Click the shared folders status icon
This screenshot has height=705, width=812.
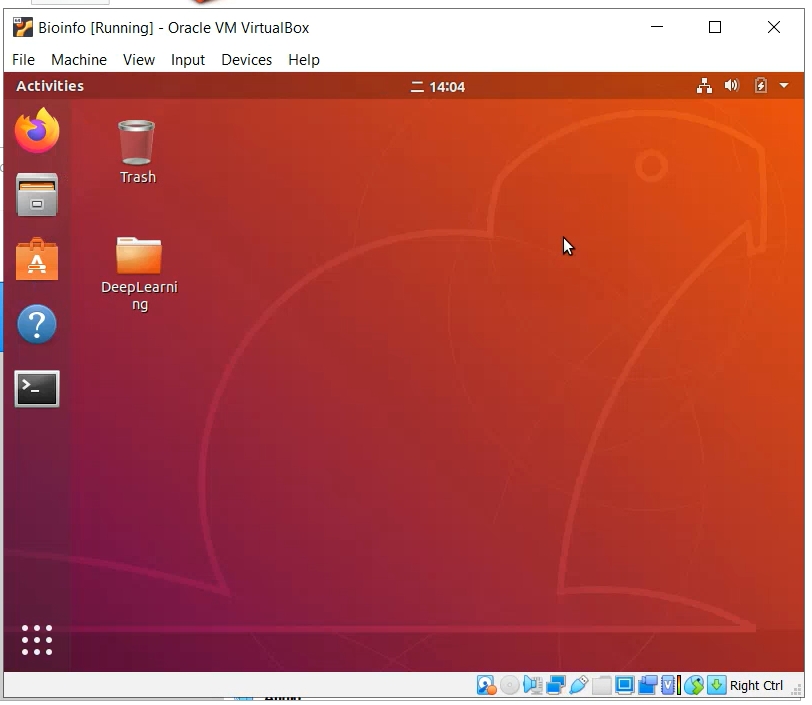click(x=602, y=686)
